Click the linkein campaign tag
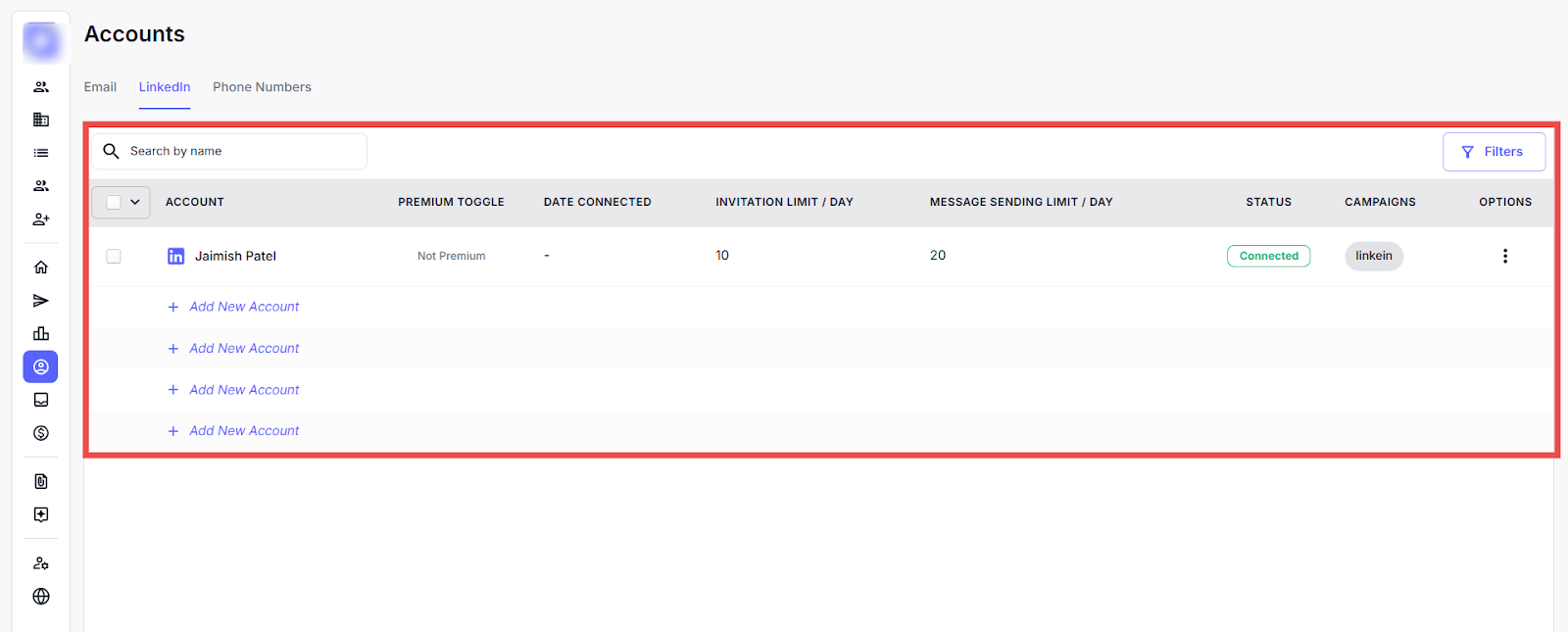The width and height of the screenshot is (1568, 632). 1374,257
